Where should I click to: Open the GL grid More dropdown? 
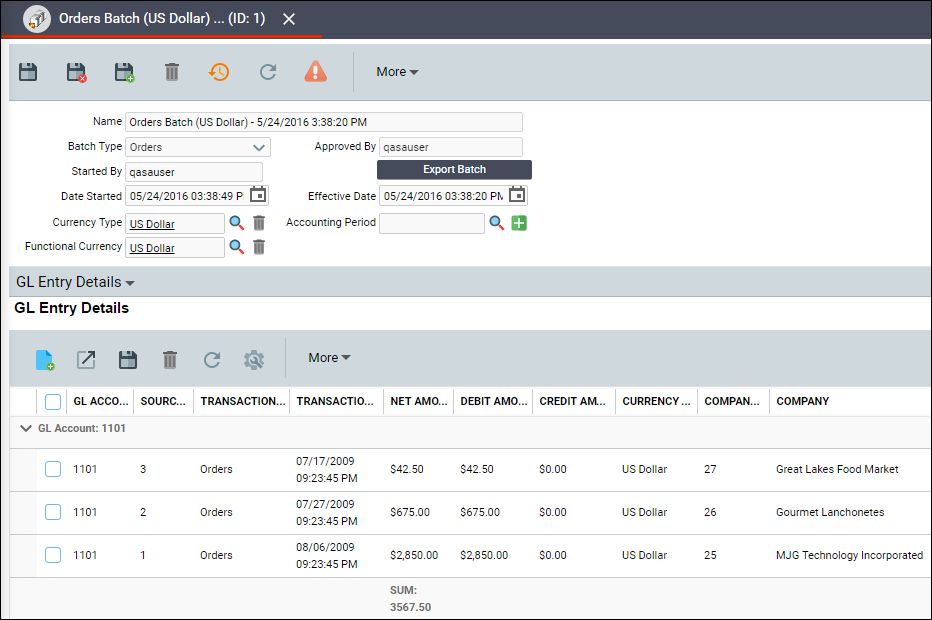point(329,358)
